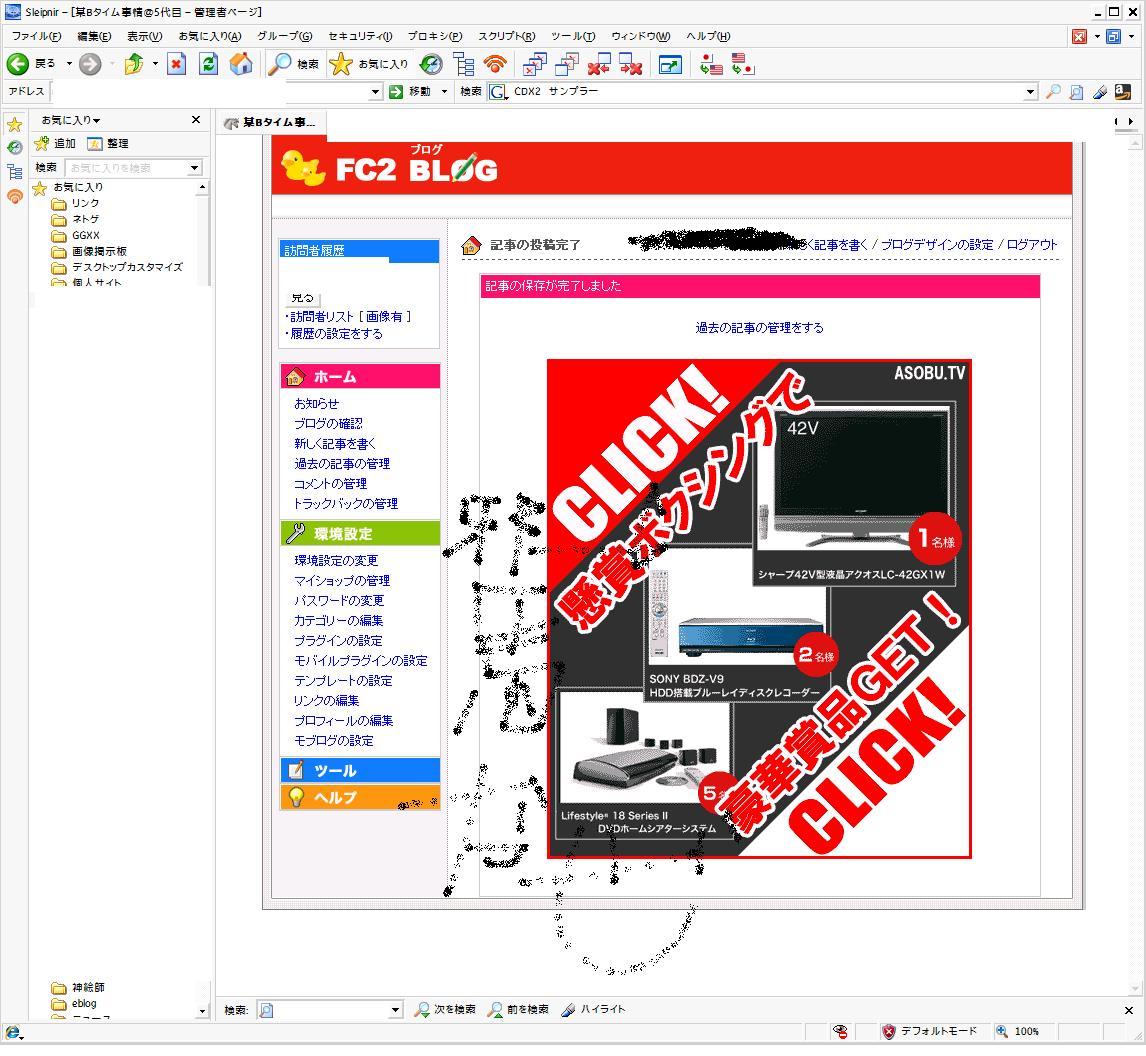The image size is (1146, 1056).
Task: Click the ハイライト highlight button
Action: pos(593,1010)
